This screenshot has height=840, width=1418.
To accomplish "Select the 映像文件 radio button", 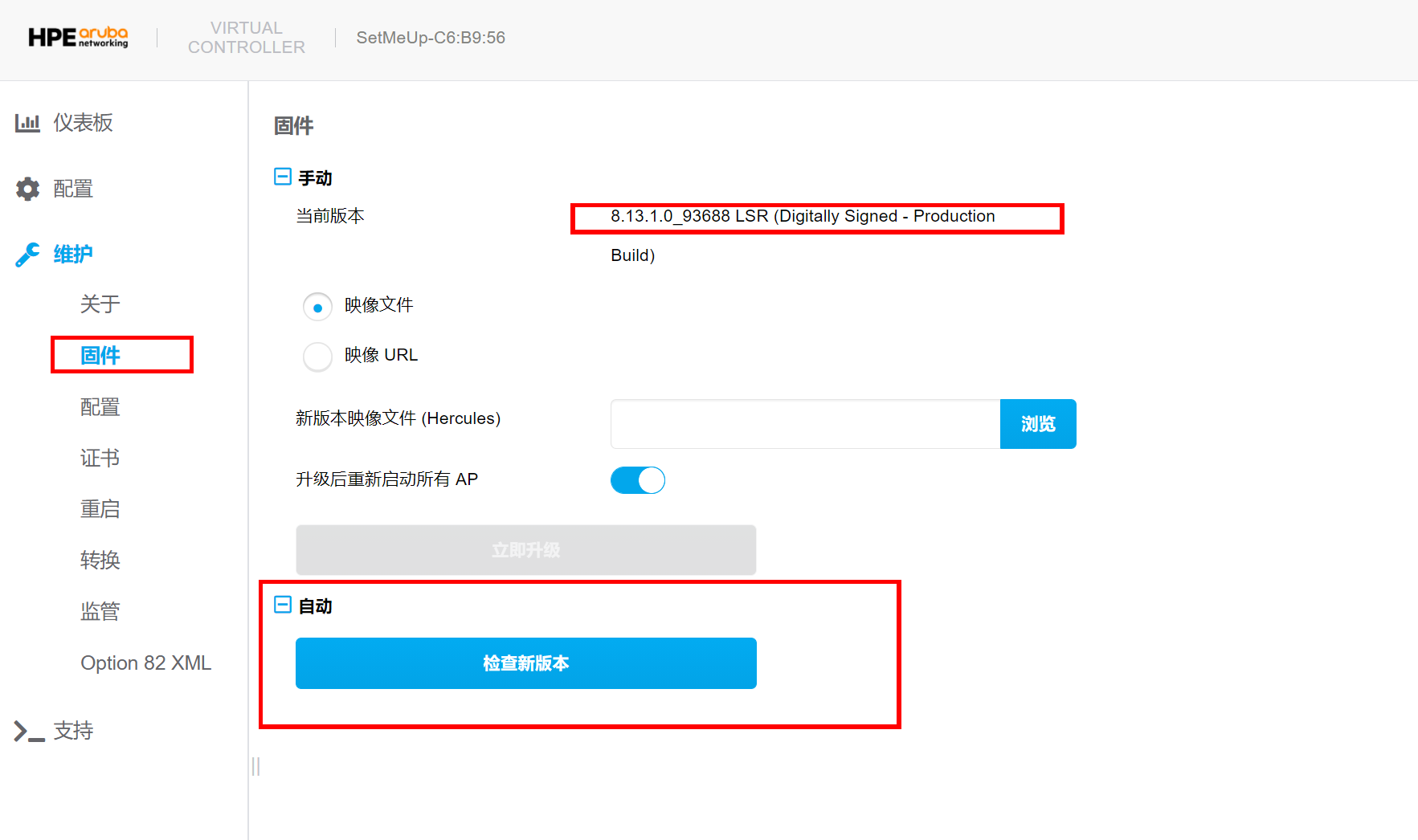I will pos(317,306).
